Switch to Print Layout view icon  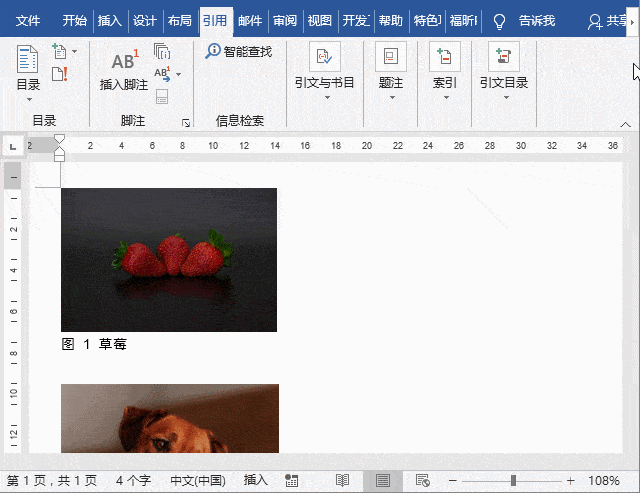coord(382,480)
